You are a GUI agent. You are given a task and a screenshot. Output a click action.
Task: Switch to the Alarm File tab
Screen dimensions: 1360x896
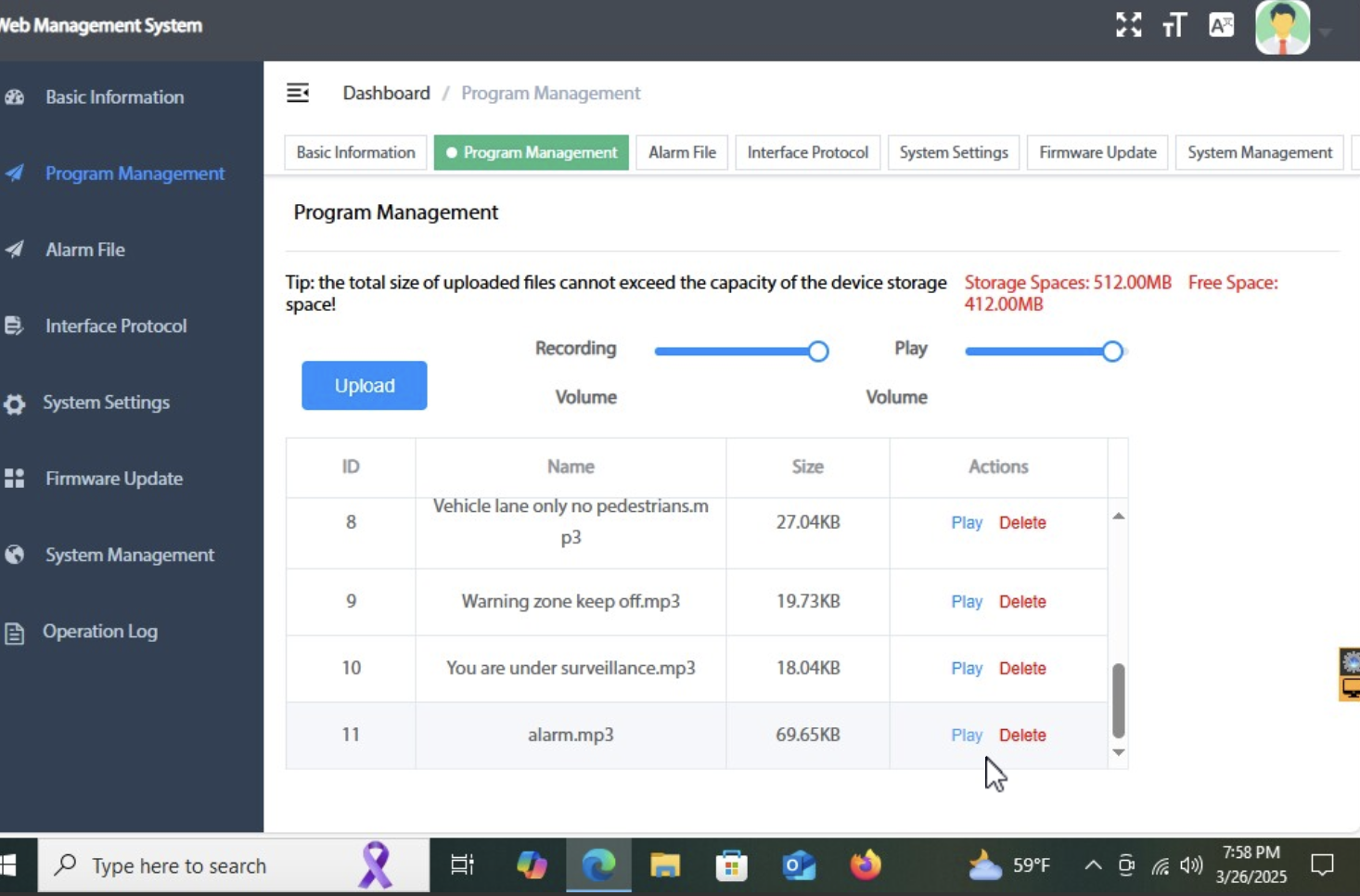(x=682, y=152)
